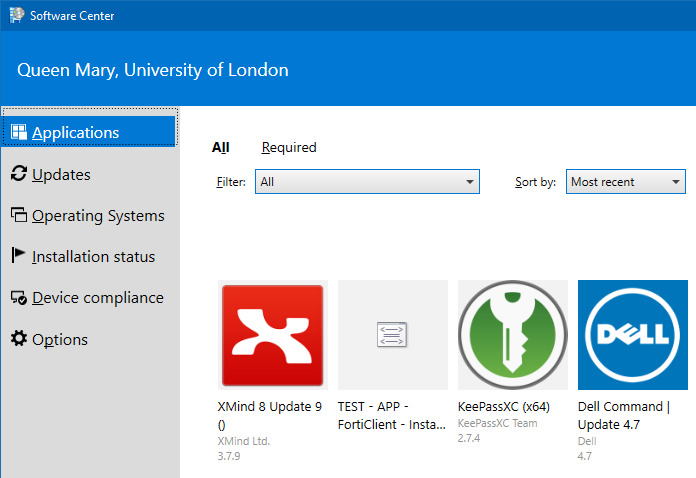
Task: Open the Options page
Action: [x=60, y=340]
